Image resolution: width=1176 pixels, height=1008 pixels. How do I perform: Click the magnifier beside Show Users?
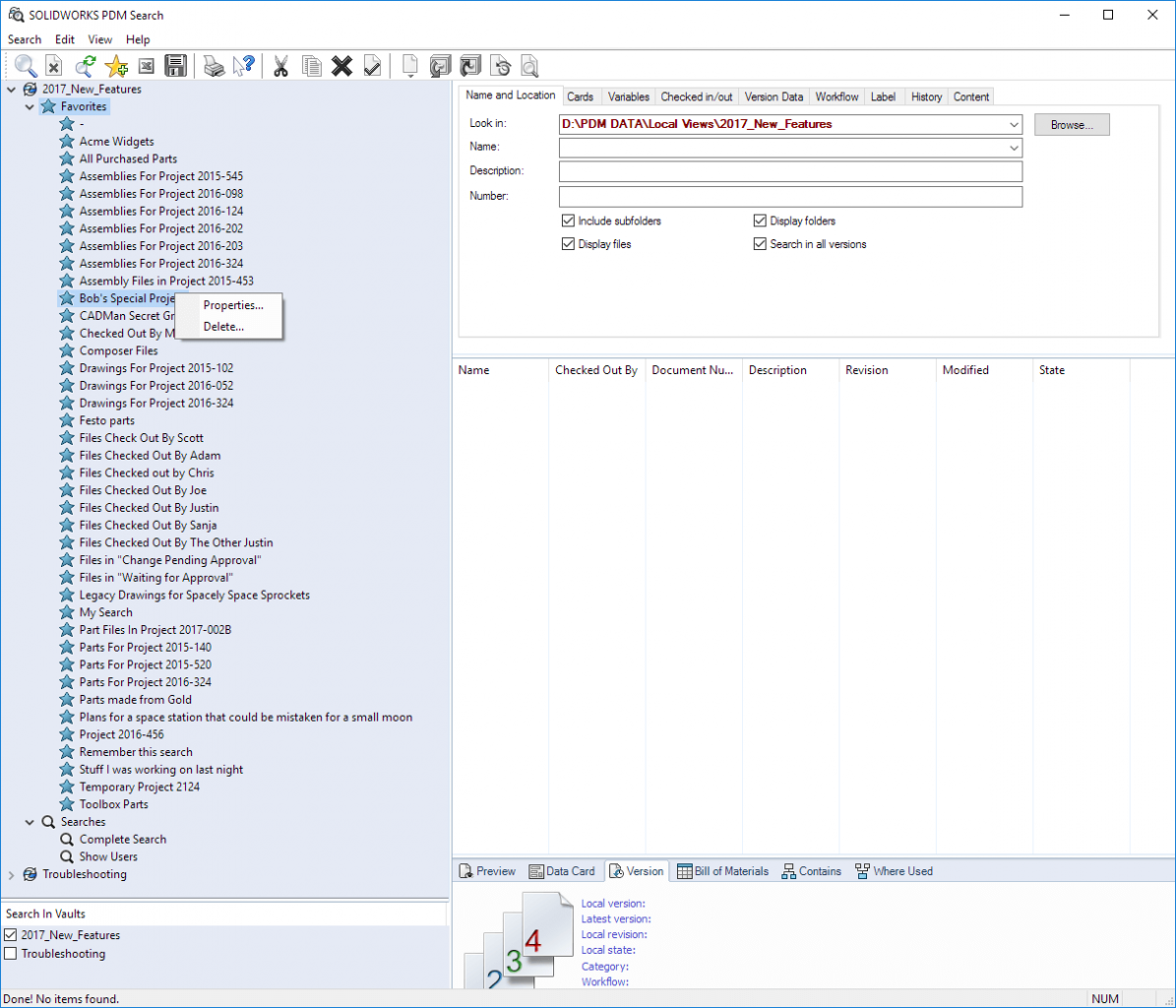tap(67, 856)
